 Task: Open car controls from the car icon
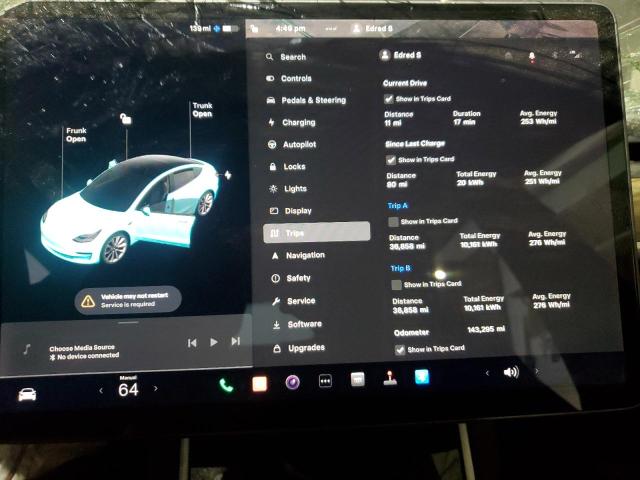(27, 394)
